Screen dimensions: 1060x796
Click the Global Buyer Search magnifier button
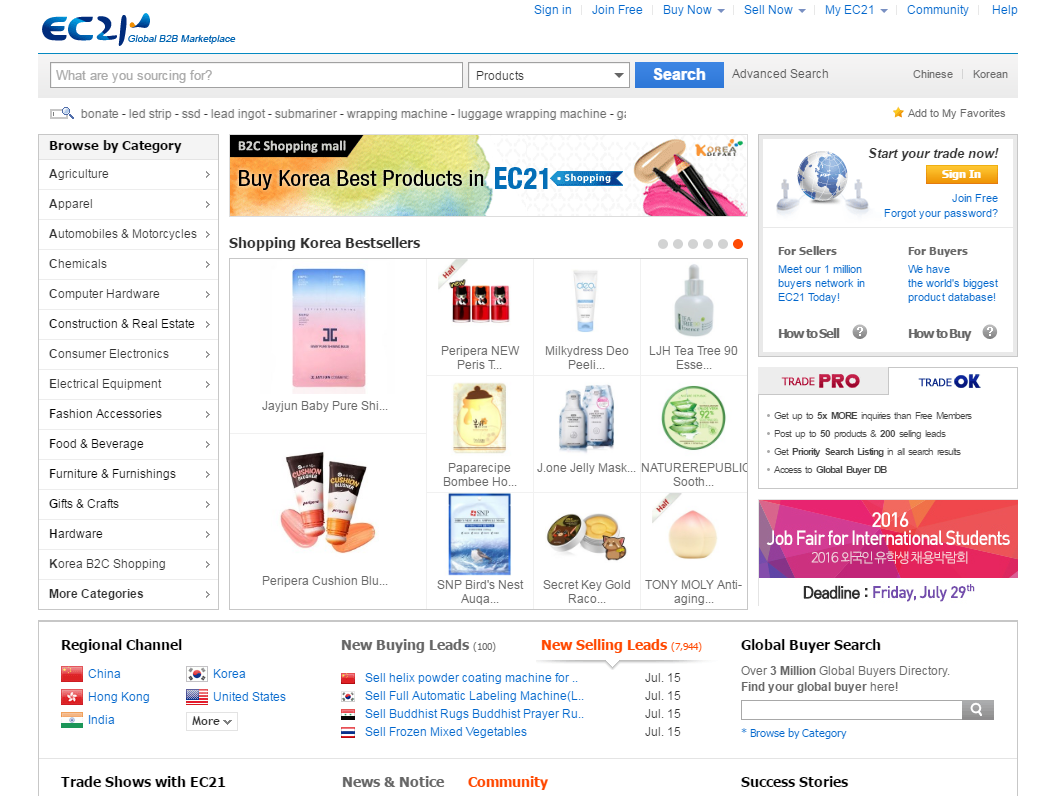978,709
